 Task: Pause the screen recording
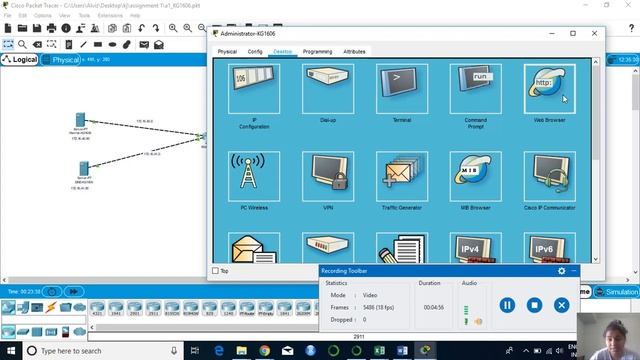coord(507,305)
